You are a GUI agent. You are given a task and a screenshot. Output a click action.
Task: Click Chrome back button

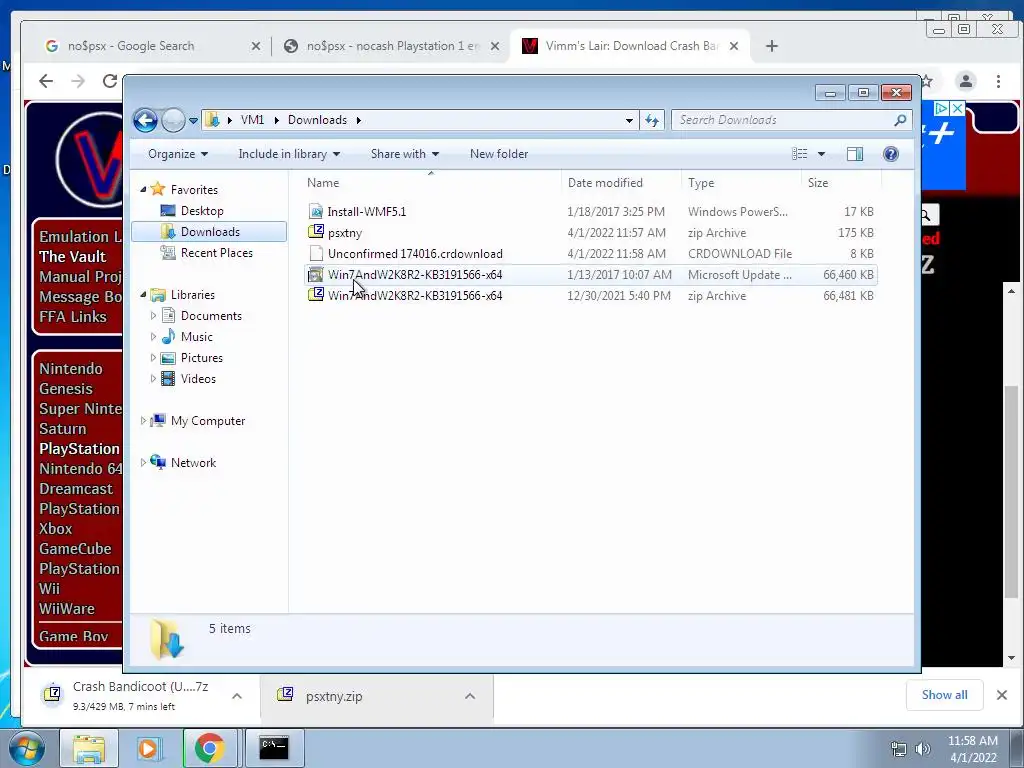click(46, 81)
